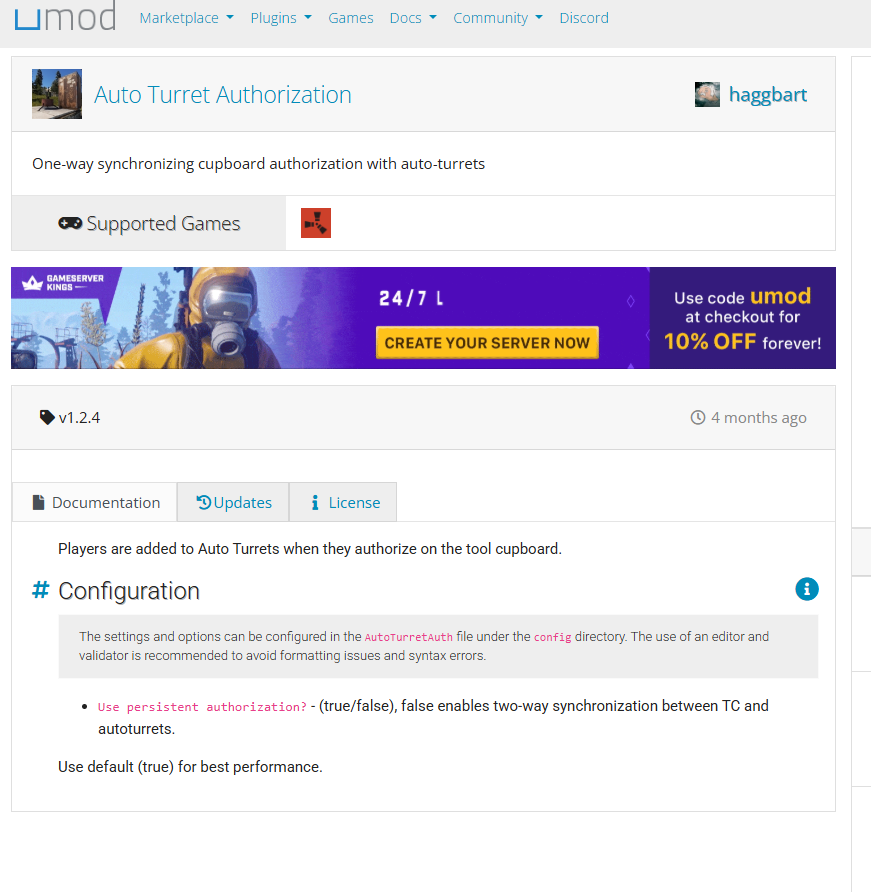Image resolution: width=871 pixels, height=892 pixels.
Task: Select the Documentation tab
Action: 95,502
